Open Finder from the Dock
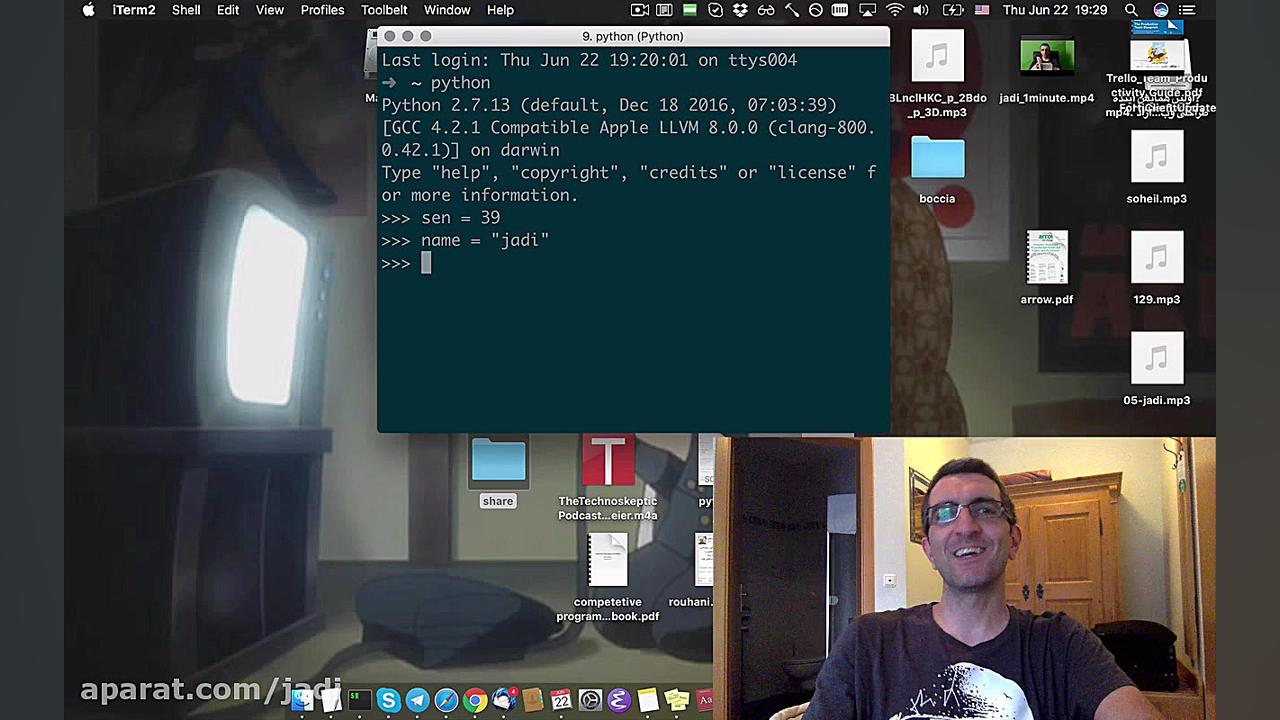1280x720 pixels. pyautogui.click(x=301, y=700)
